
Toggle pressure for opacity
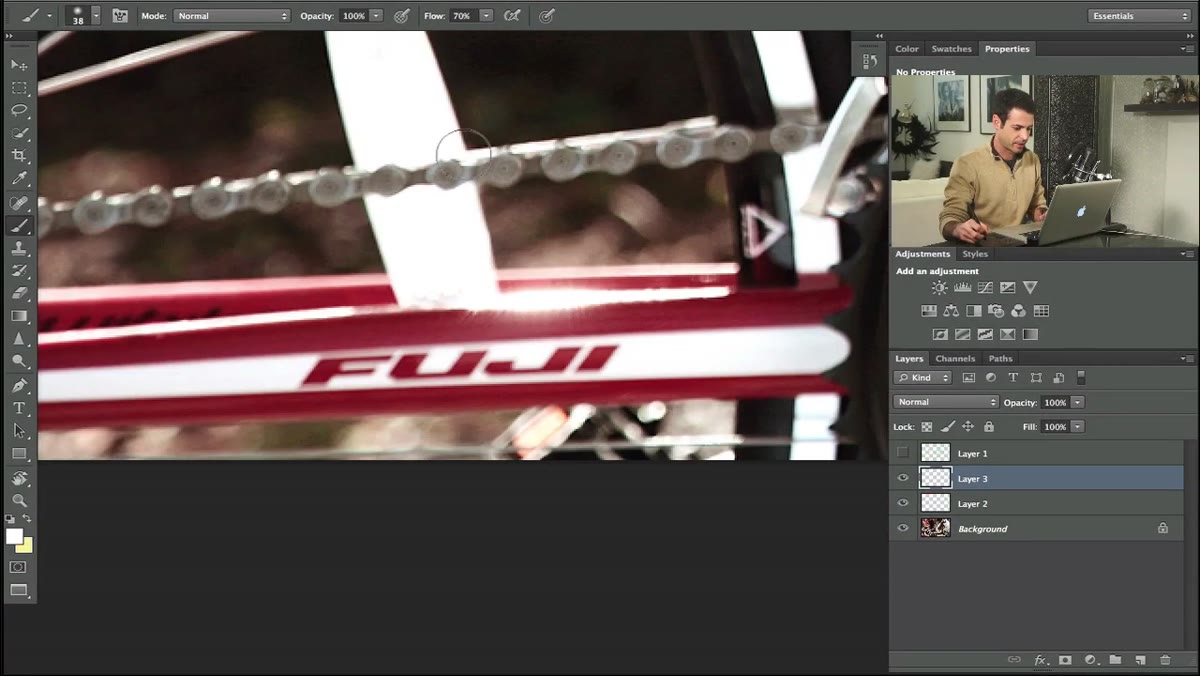click(402, 16)
